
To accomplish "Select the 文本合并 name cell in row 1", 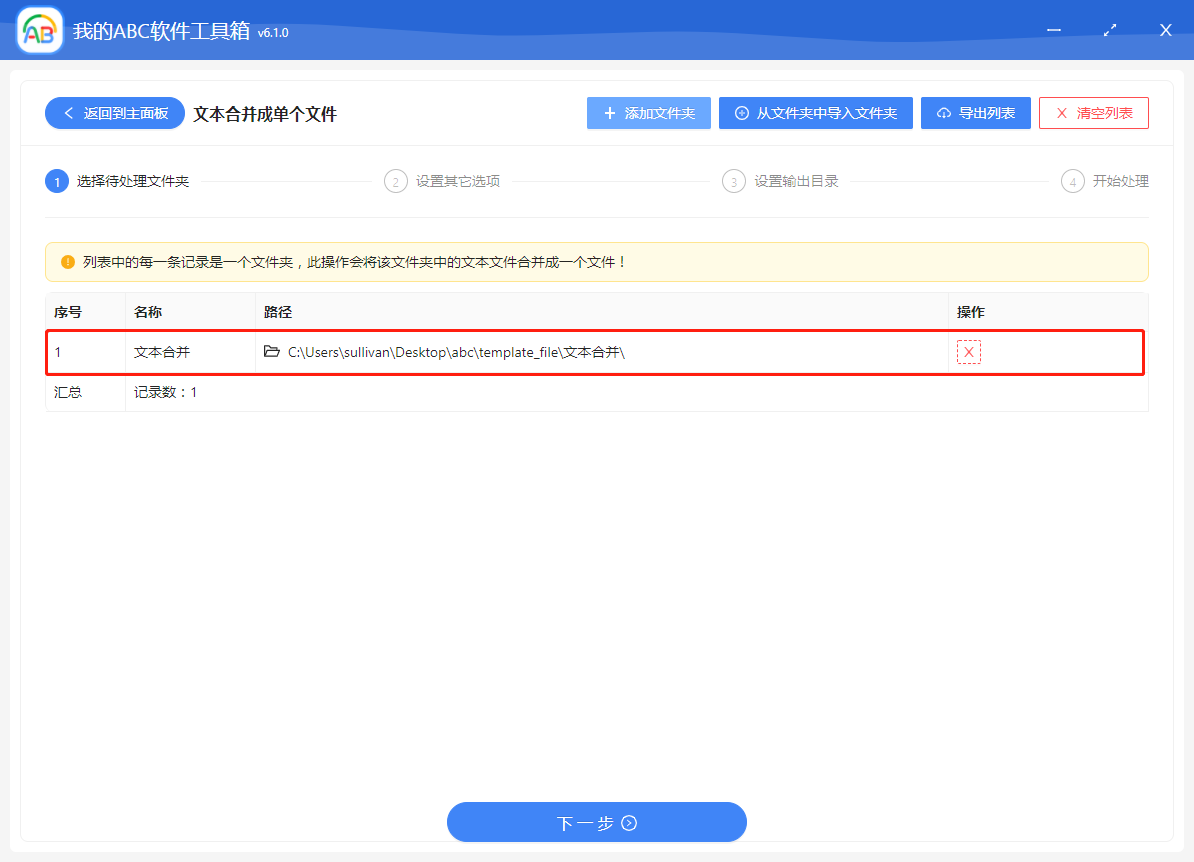I will (162, 352).
